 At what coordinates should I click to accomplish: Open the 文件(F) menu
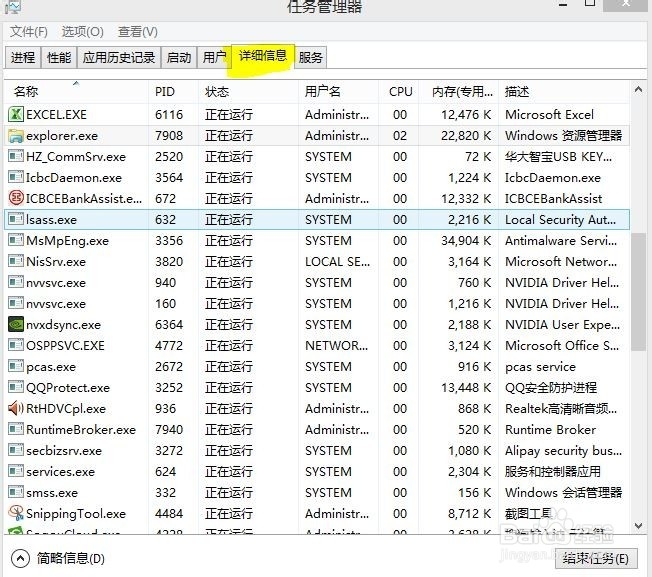pyautogui.click(x=29, y=32)
